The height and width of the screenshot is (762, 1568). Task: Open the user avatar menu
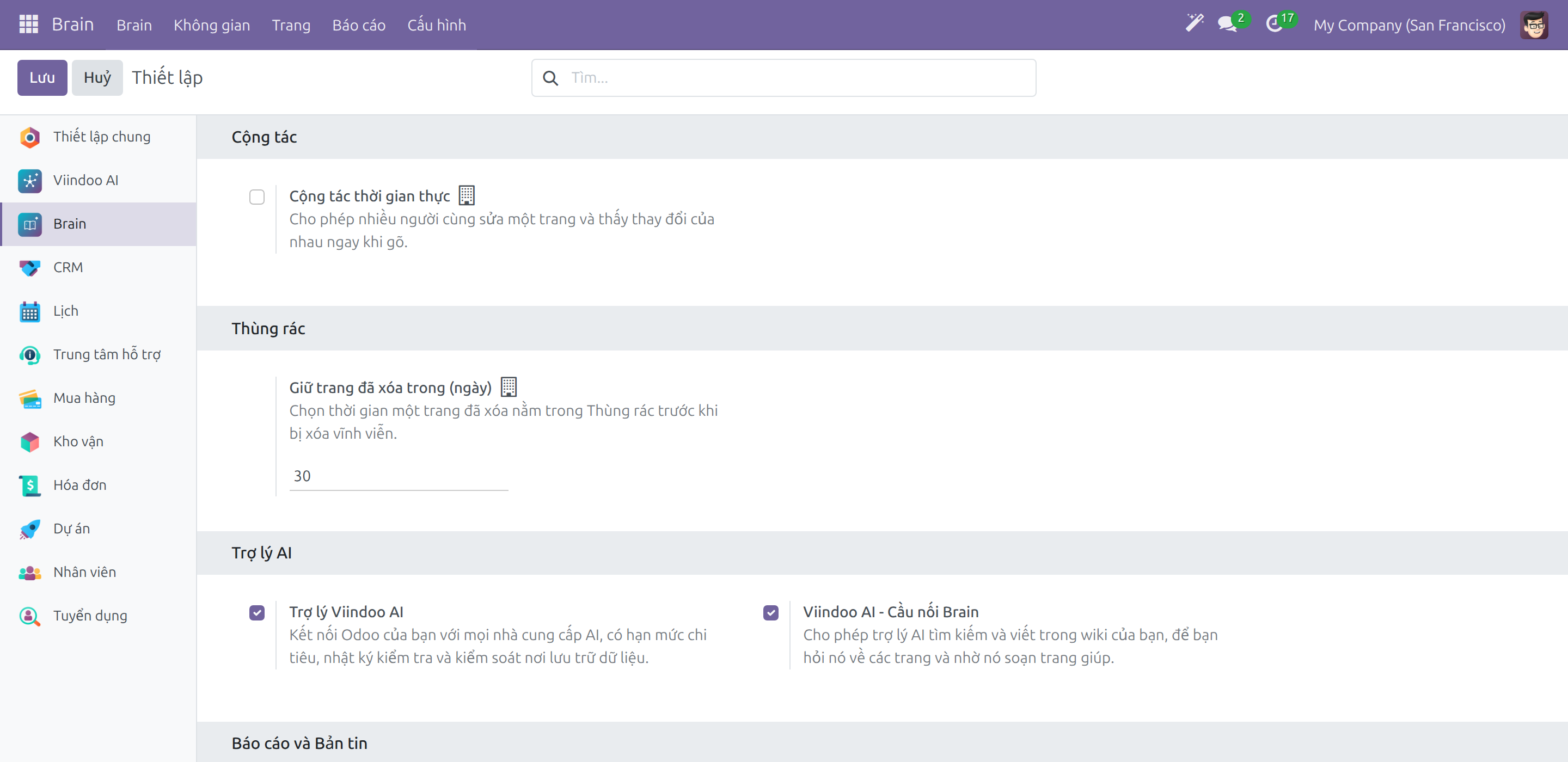point(1534,25)
